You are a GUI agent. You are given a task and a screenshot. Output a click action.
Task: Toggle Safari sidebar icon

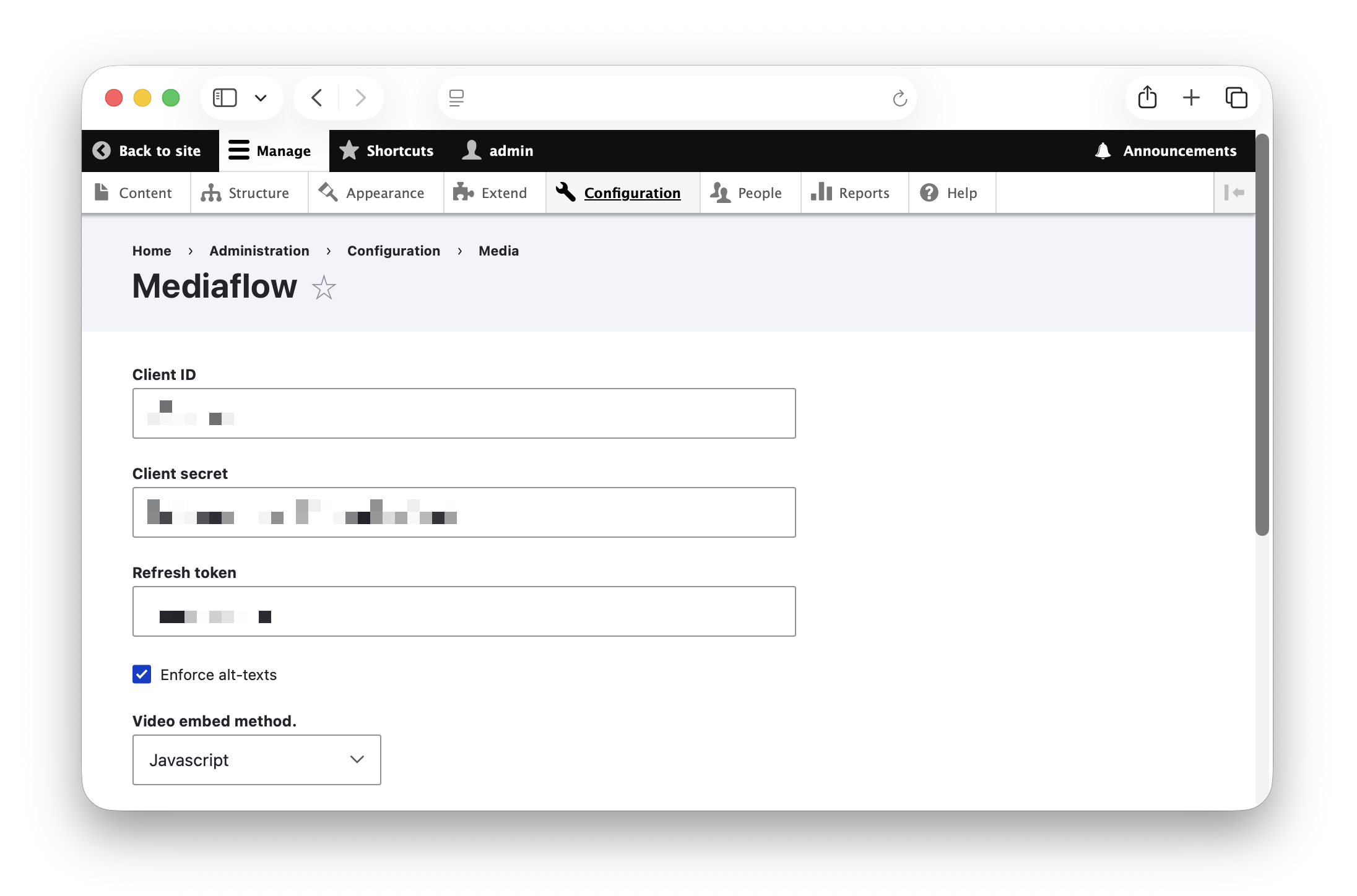click(x=225, y=98)
